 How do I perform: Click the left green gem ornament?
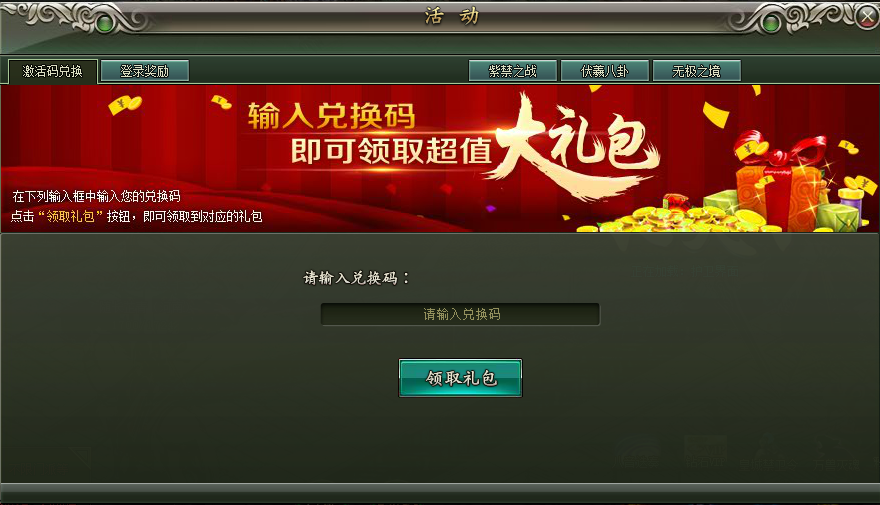click(x=104, y=24)
